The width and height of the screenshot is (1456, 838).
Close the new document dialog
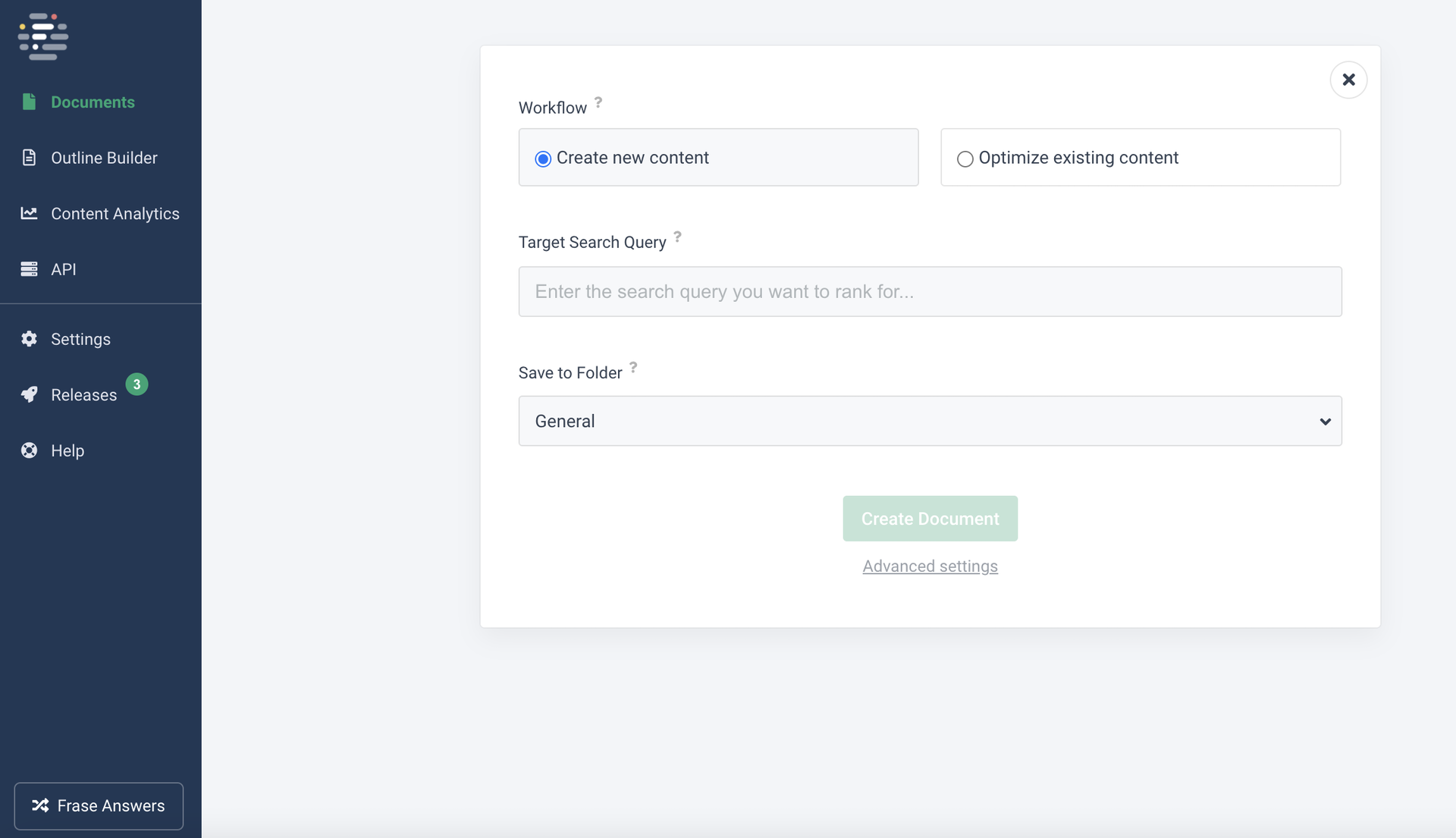(1348, 80)
